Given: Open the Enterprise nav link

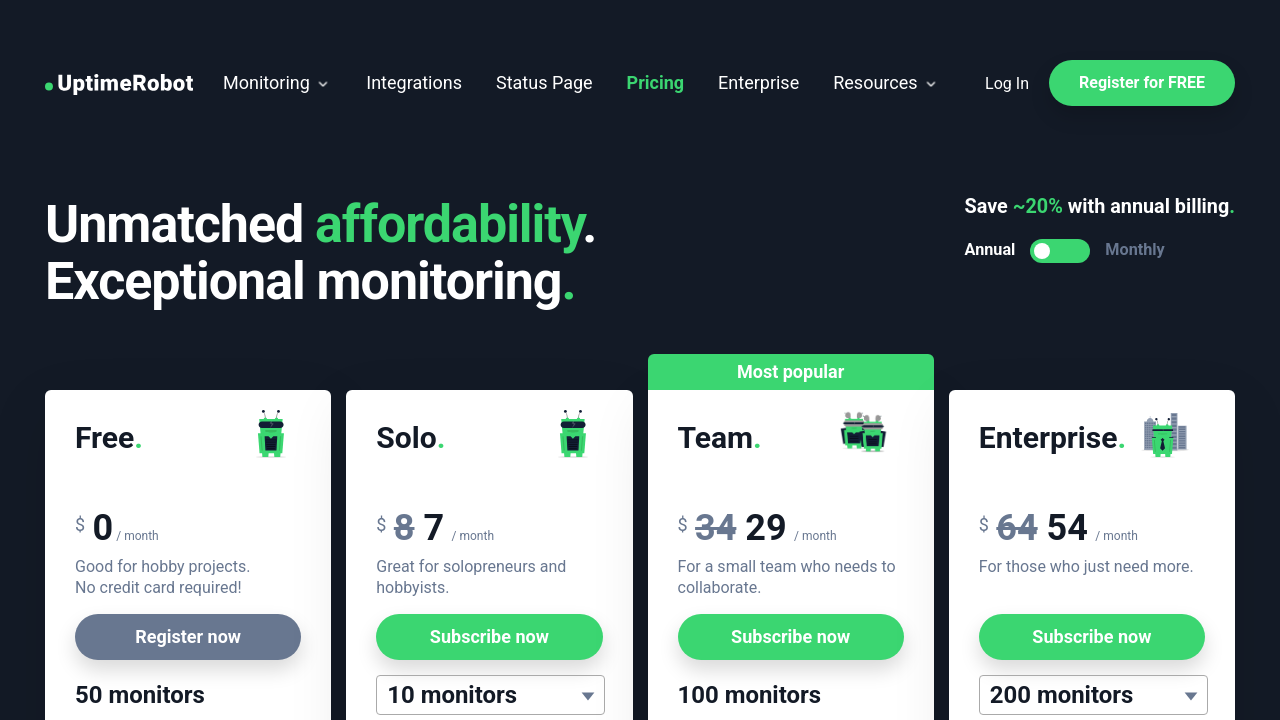Looking at the screenshot, I should click(x=758, y=83).
